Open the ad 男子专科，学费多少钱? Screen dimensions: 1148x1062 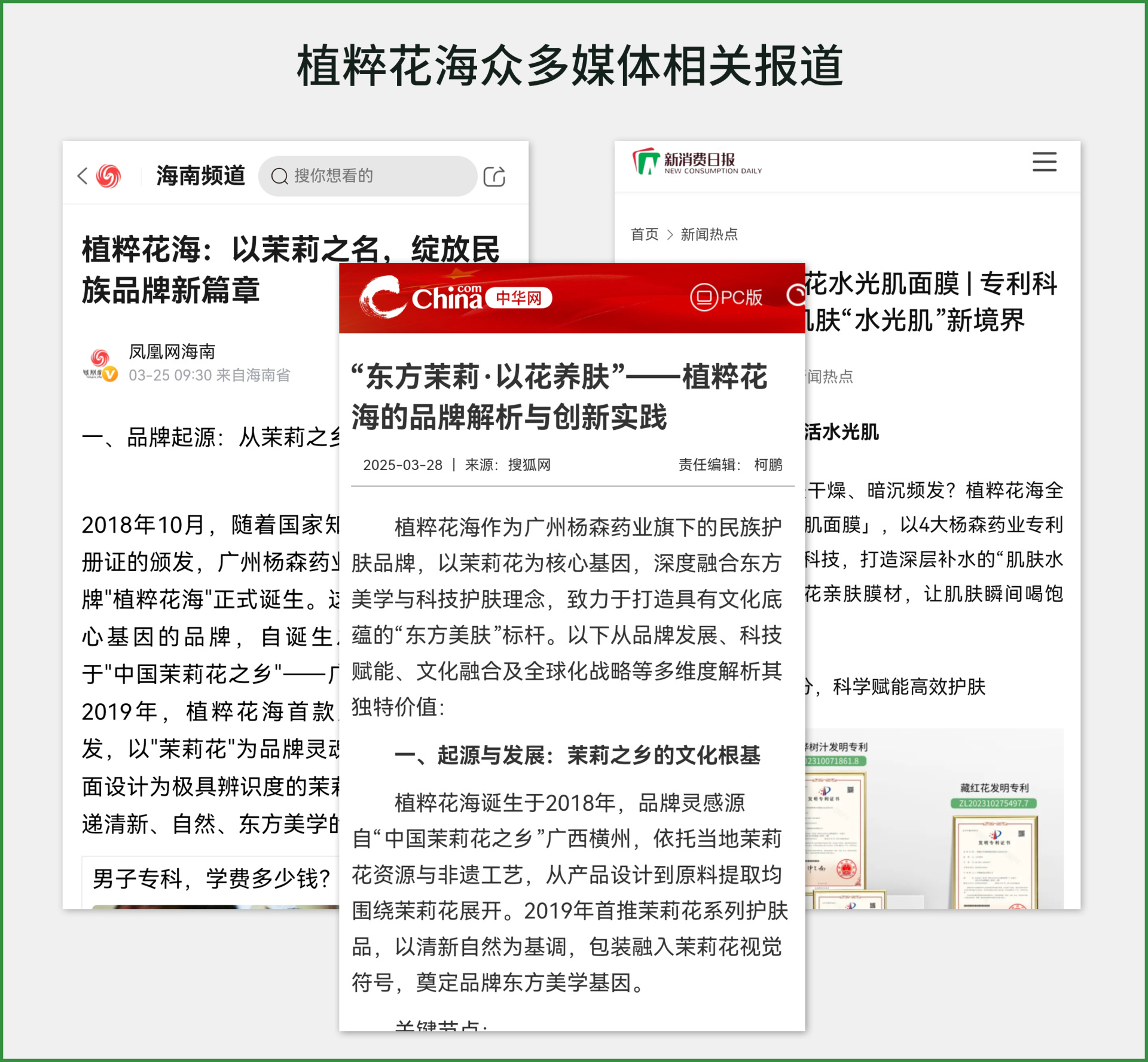click(x=212, y=879)
